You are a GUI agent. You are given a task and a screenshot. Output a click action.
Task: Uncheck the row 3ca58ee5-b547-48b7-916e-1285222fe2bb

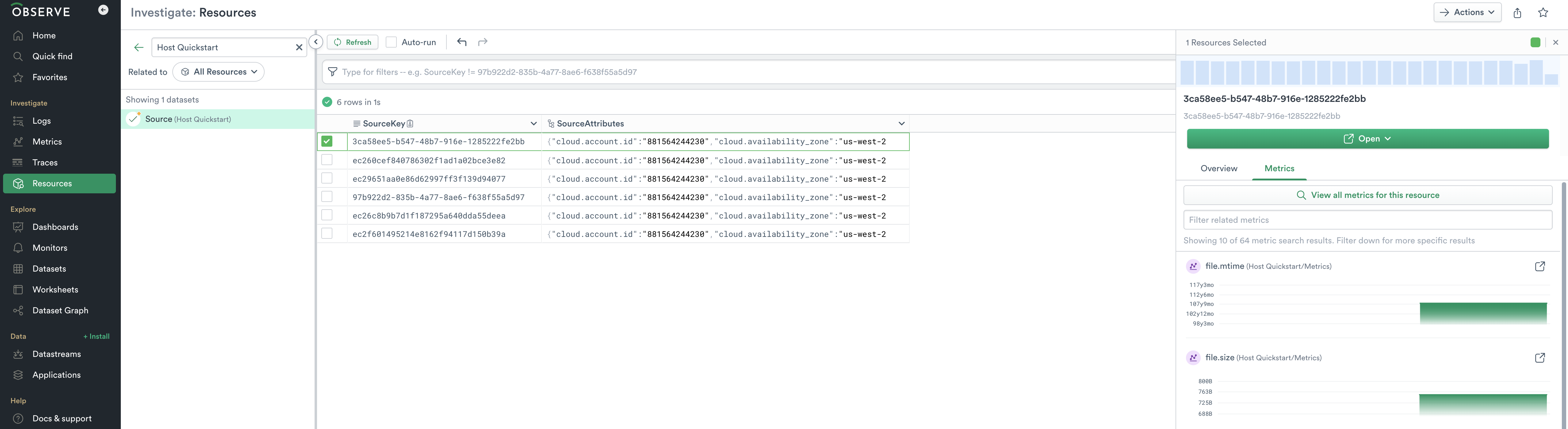(x=327, y=141)
